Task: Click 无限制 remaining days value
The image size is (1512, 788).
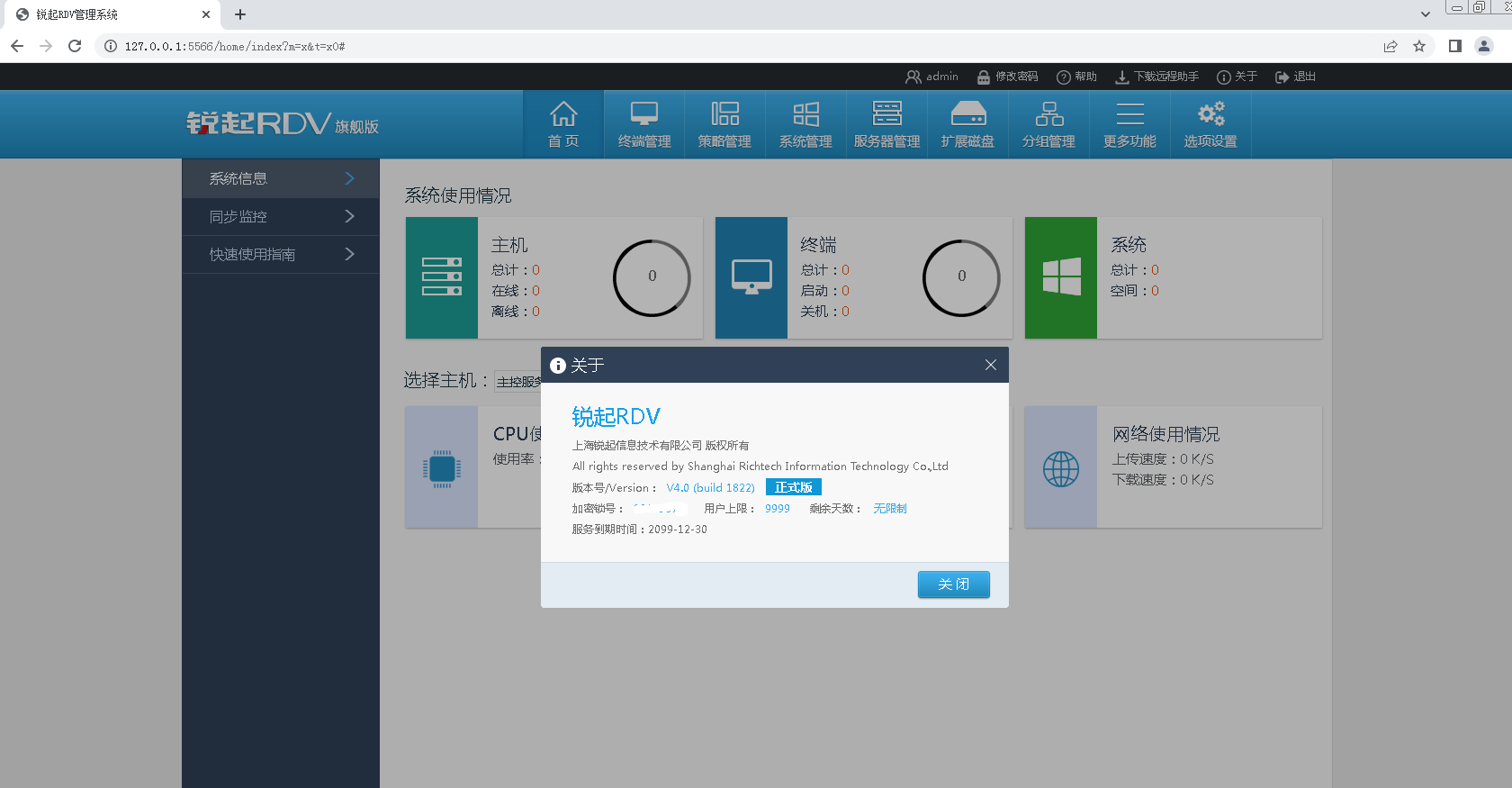Action: (890, 509)
